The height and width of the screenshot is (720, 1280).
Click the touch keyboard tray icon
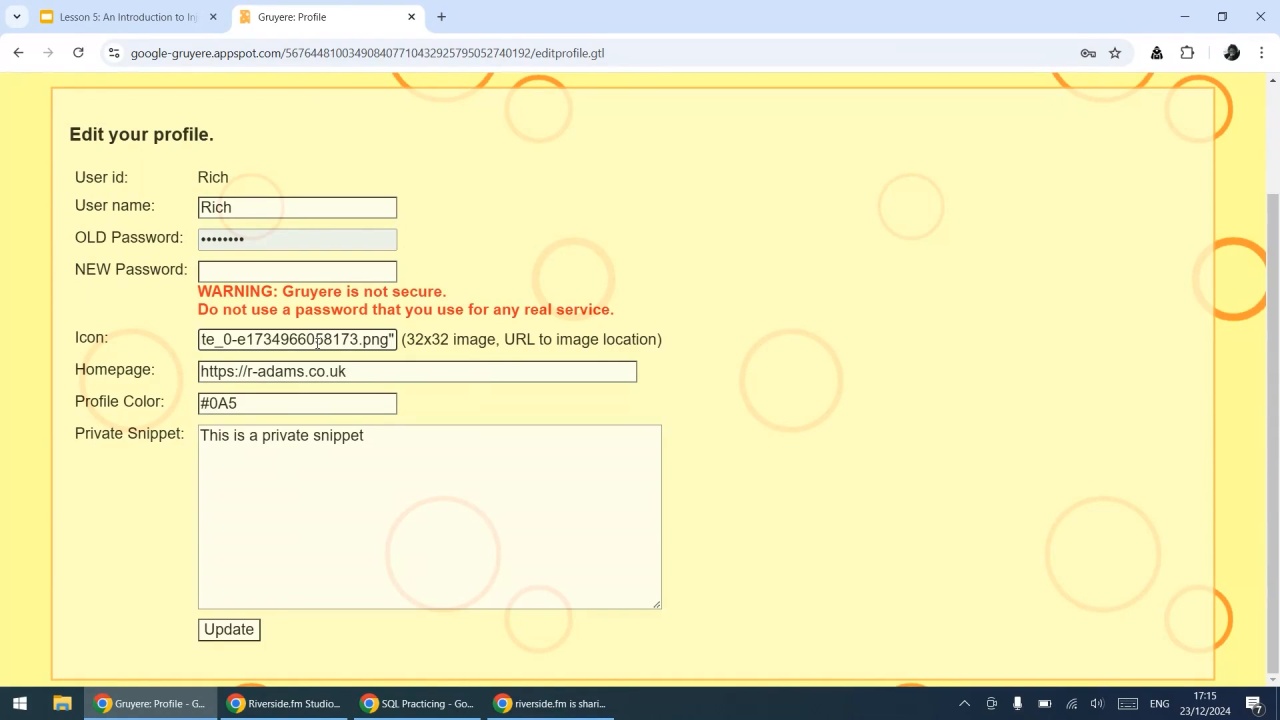[1128, 703]
